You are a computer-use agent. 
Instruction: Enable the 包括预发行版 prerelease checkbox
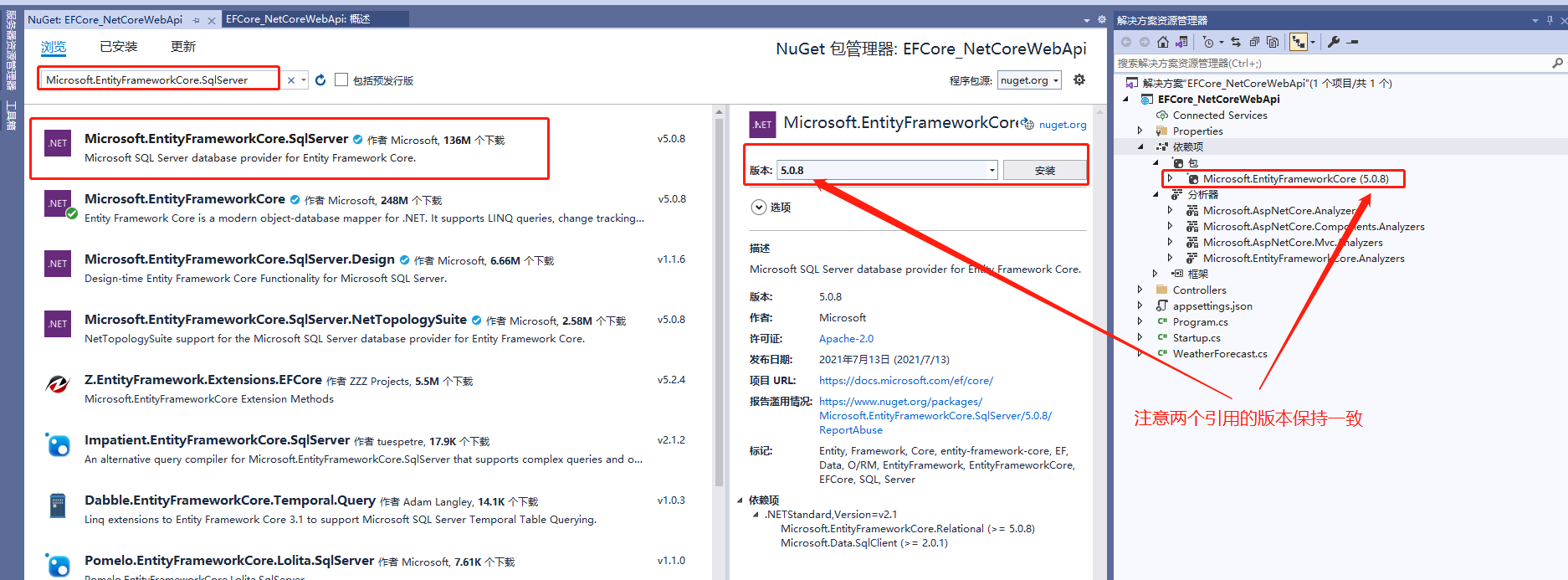[x=341, y=80]
